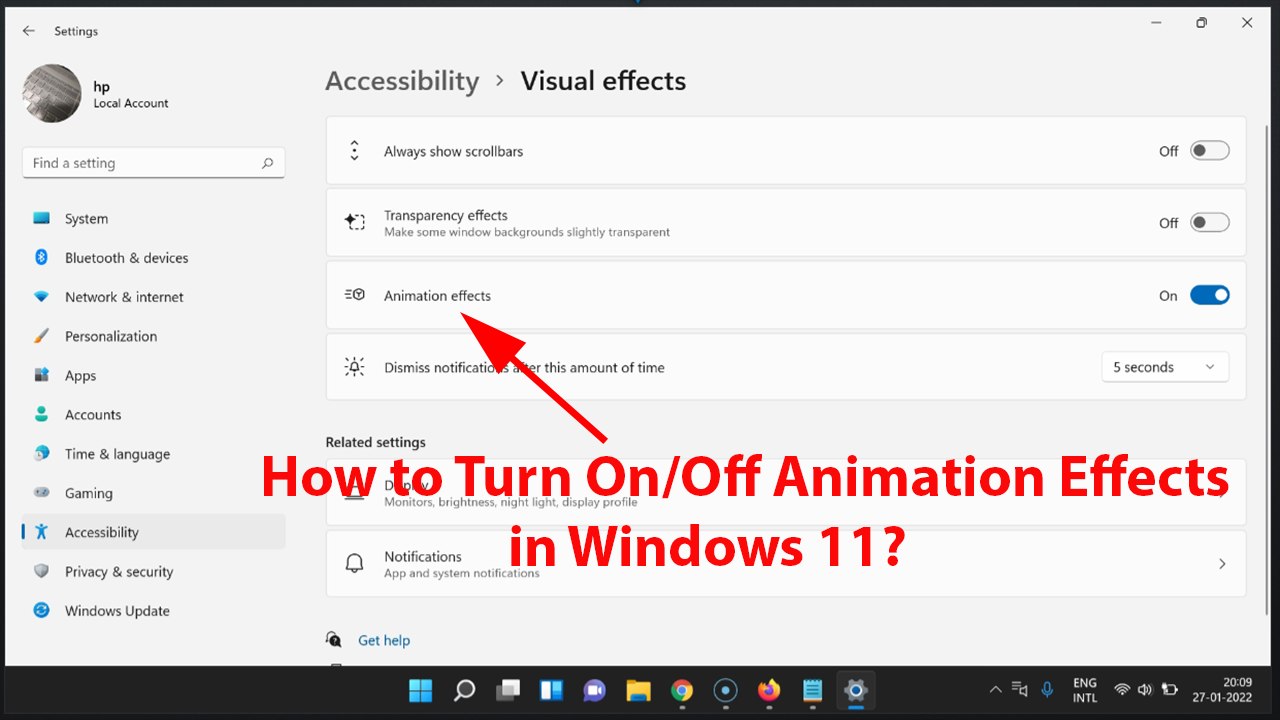The width and height of the screenshot is (1280, 720).
Task: Open the Apps settings category
Action: 153,376
